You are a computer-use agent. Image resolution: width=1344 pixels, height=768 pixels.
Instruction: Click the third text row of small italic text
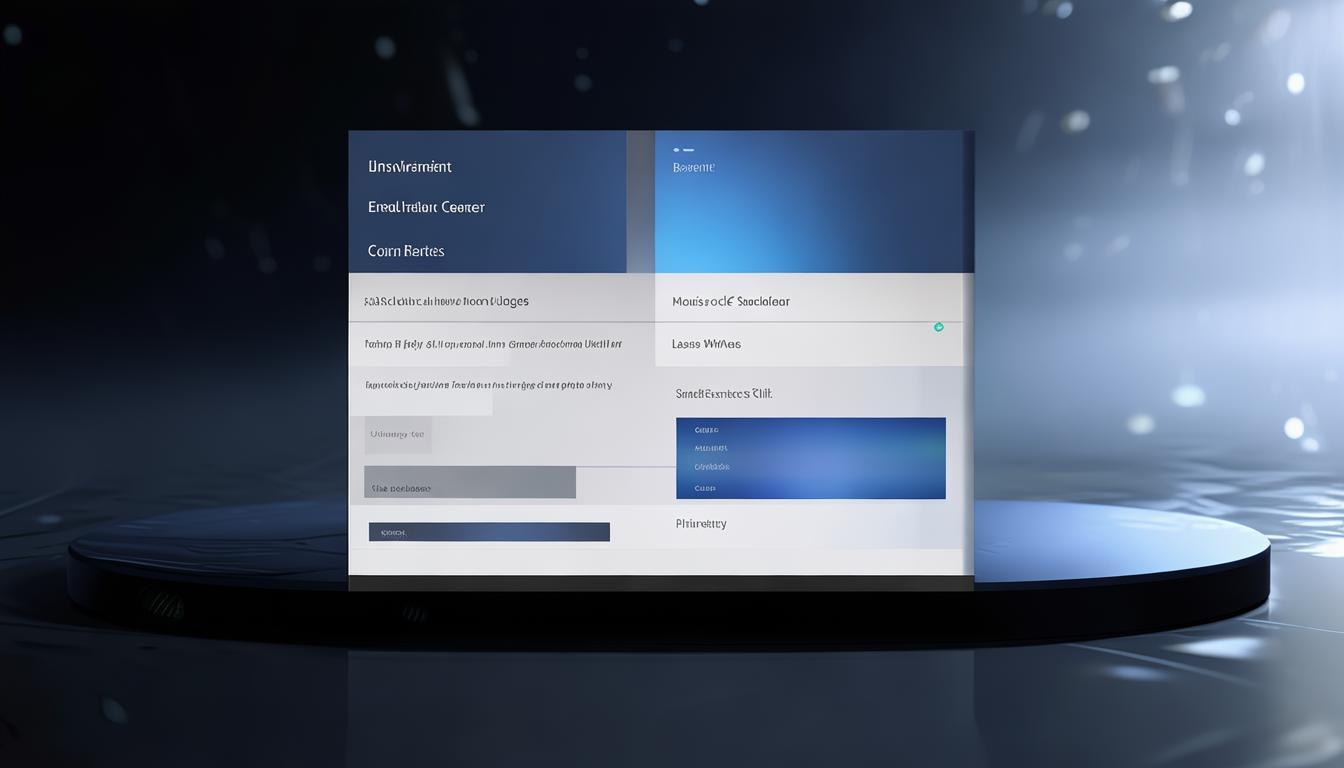[x=488, y=385]
